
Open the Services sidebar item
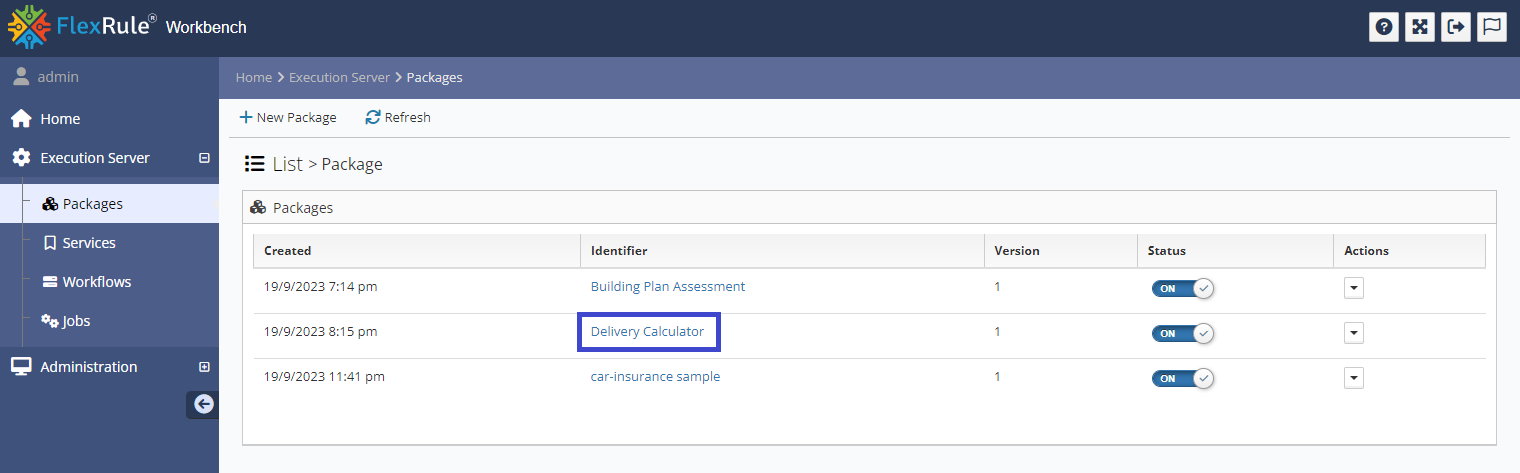click(x=109, y=243)
